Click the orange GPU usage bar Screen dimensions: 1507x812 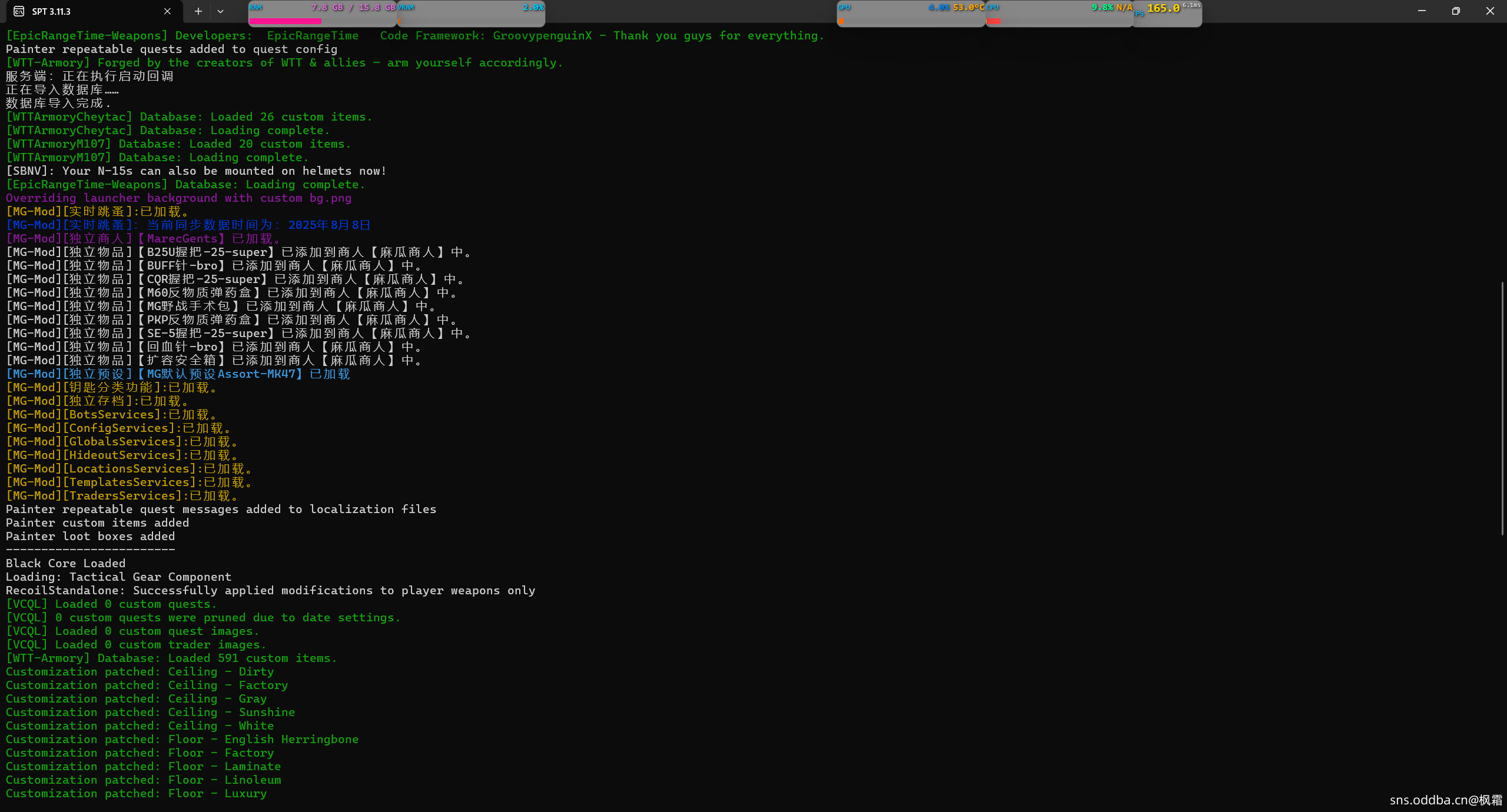coord(841,21)
